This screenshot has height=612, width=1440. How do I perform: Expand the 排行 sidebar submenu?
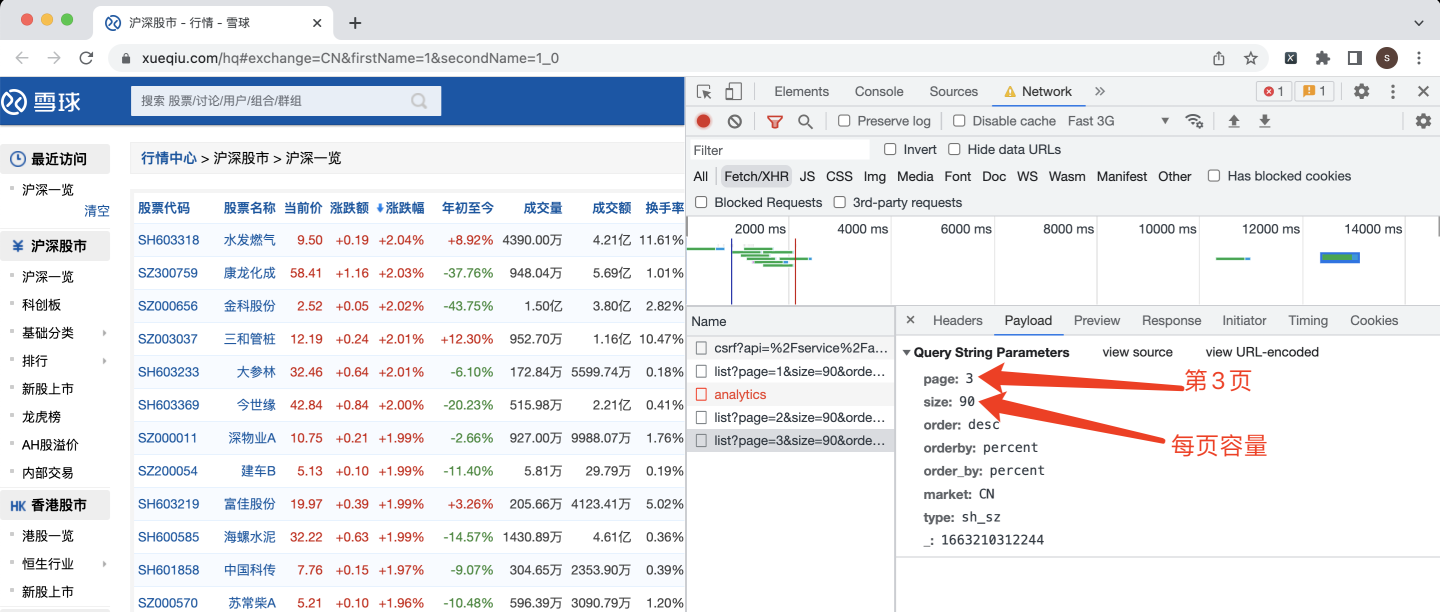click(x=104, y=361)
